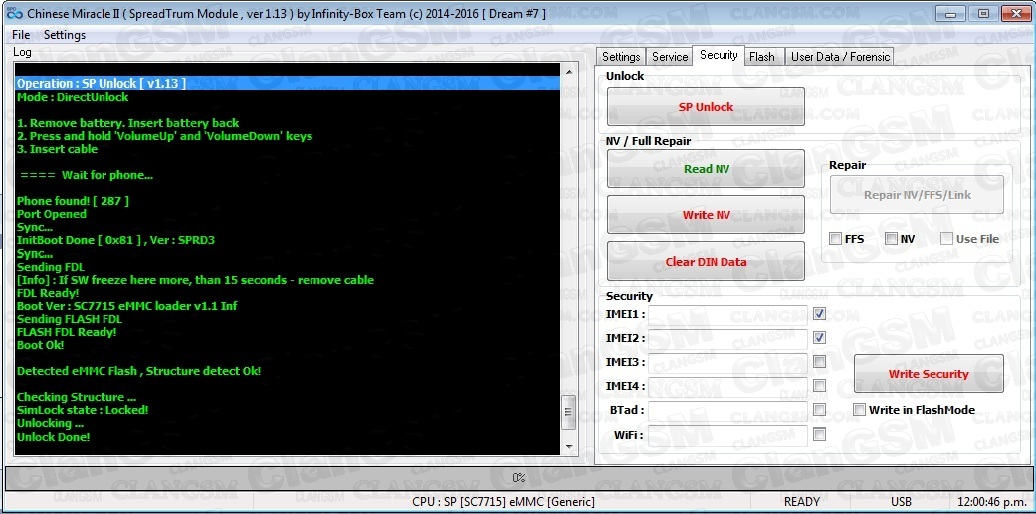Click the Repair NV/FFS/Link button
1036x514 pixels.
click(916, 195)
